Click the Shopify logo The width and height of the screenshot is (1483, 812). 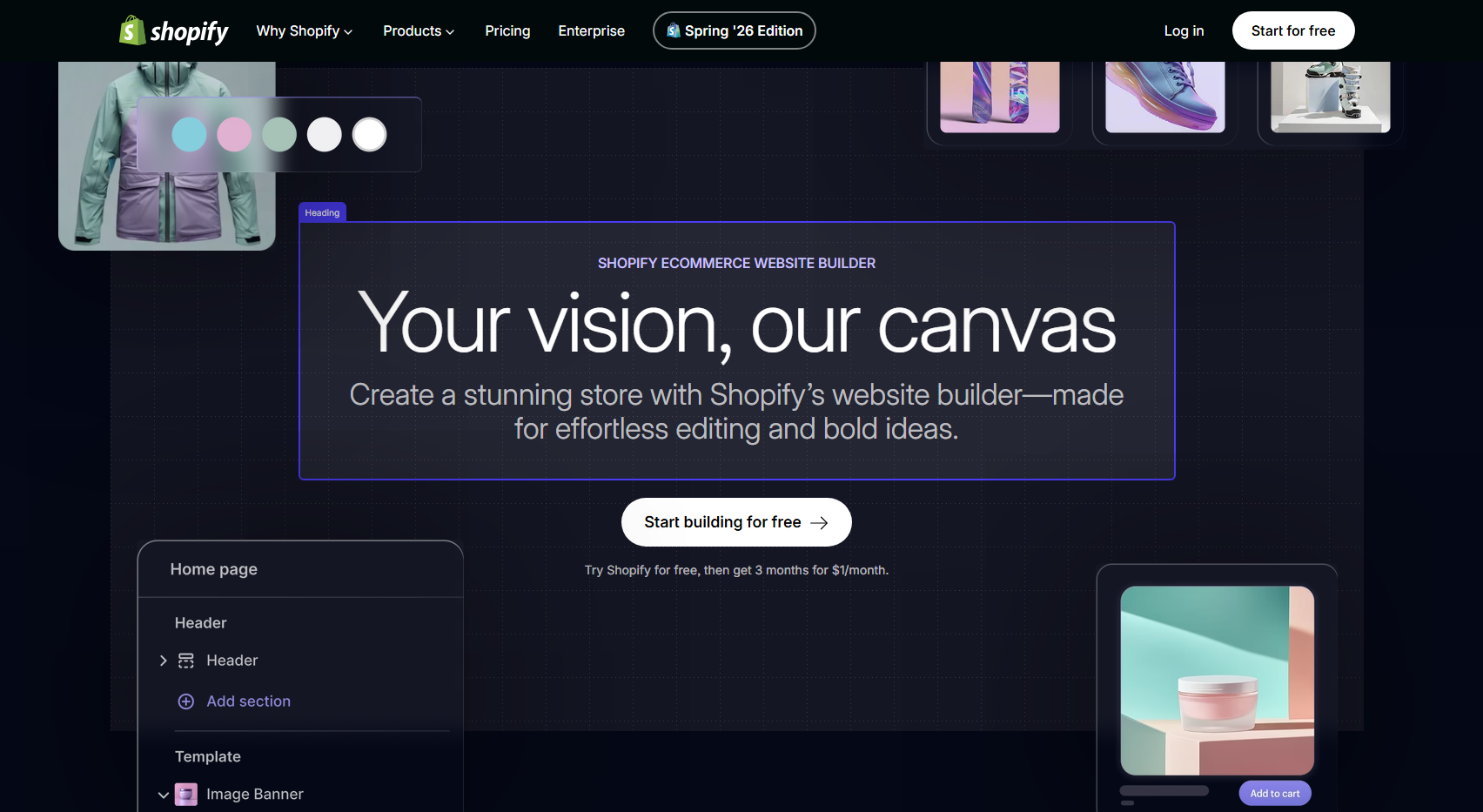(174, 31)
